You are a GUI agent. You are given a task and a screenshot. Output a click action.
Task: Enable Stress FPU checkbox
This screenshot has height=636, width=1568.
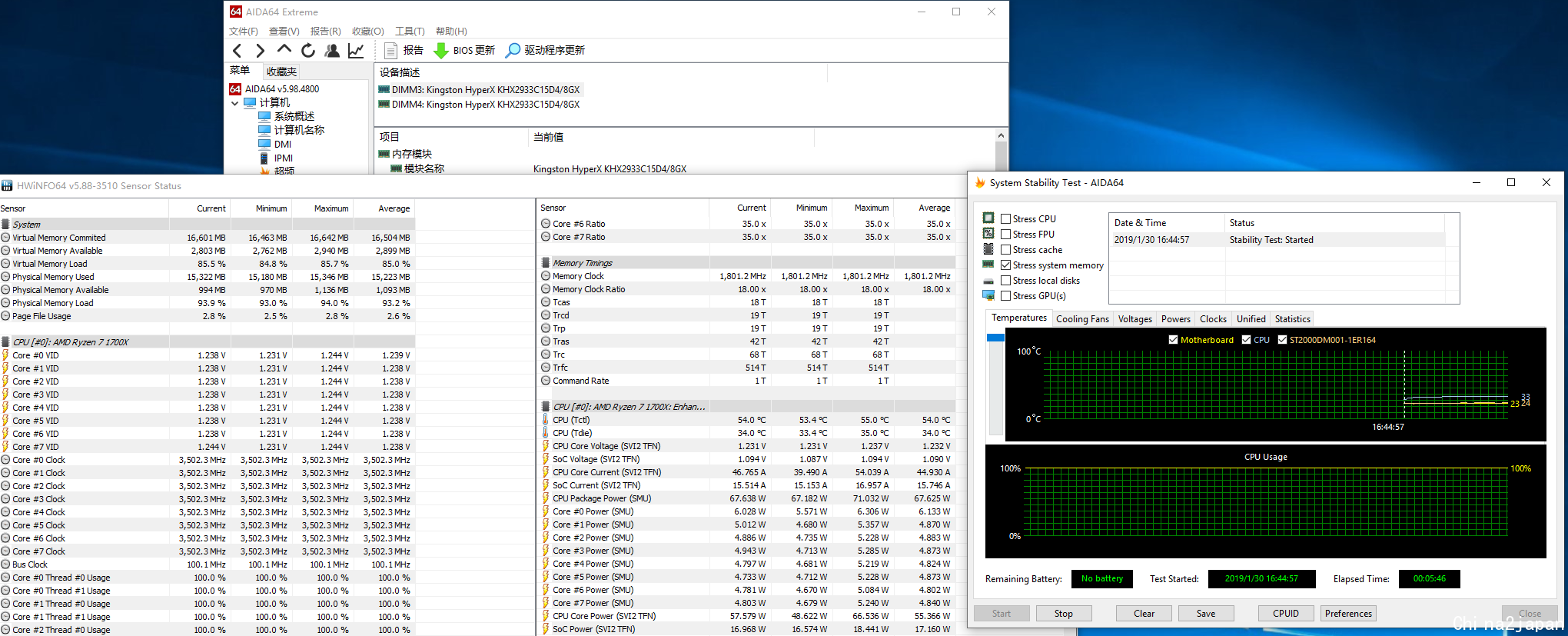1005,235
